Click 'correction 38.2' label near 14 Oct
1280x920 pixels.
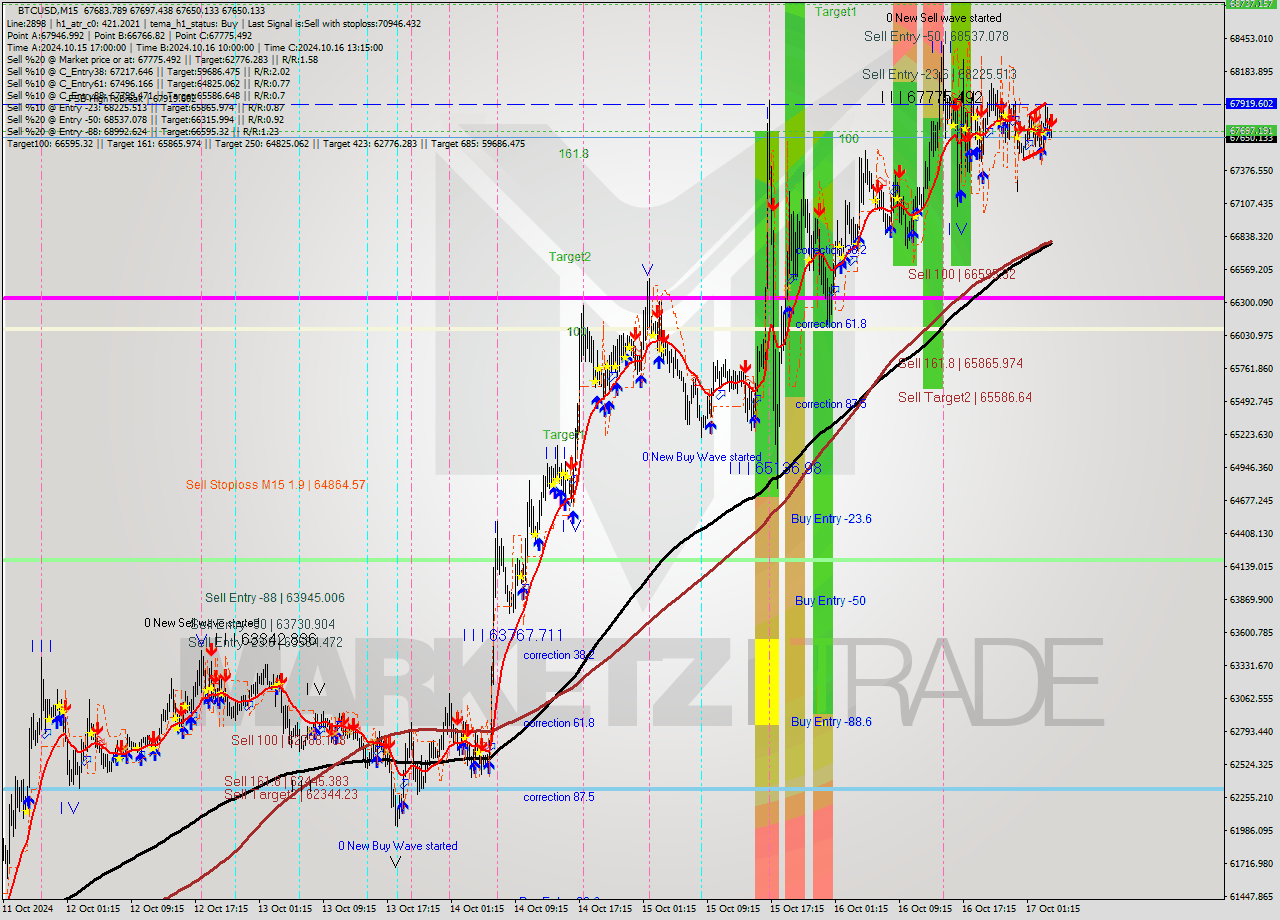tap(558, 656)
